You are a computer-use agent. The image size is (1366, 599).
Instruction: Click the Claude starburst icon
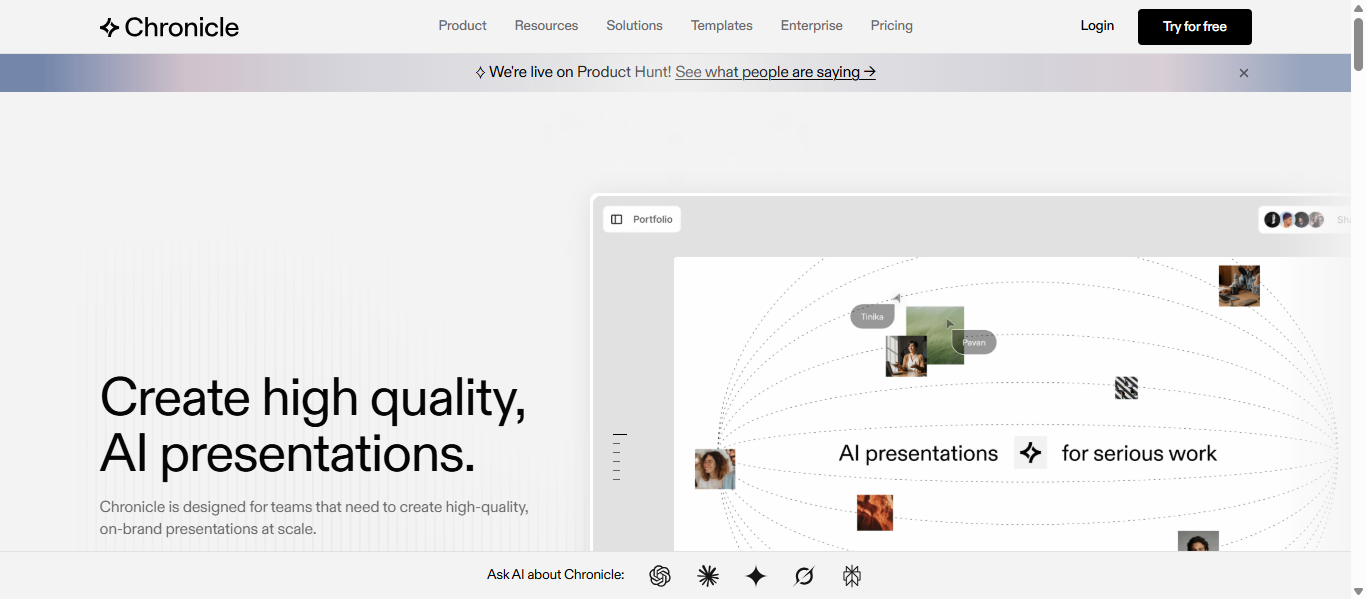click(x=708, y=576)
